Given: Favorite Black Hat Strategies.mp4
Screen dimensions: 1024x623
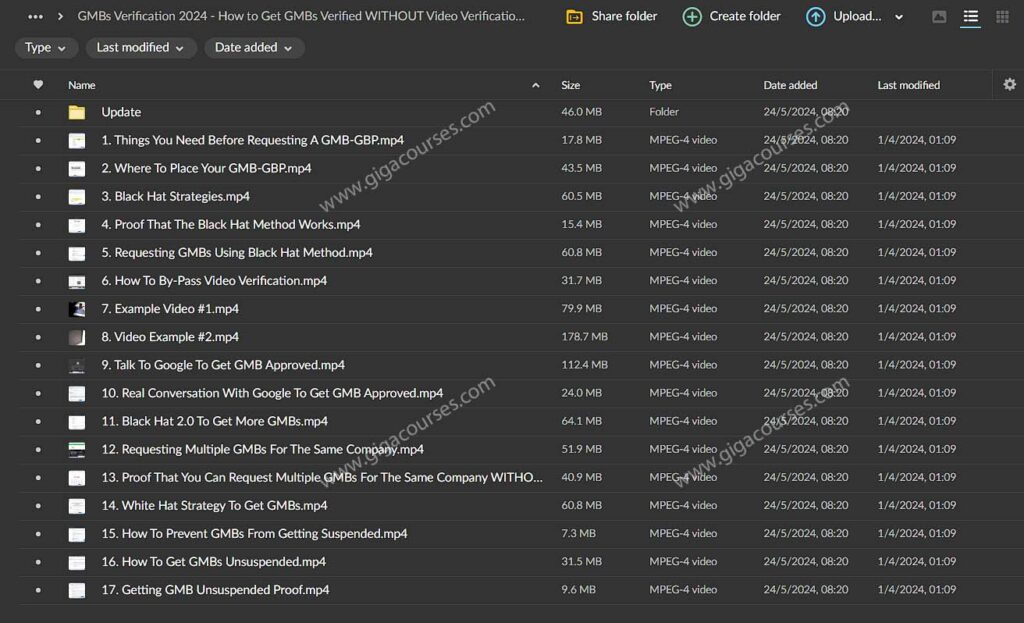Looking at the screenshot, I should click(x=38, y=196).
